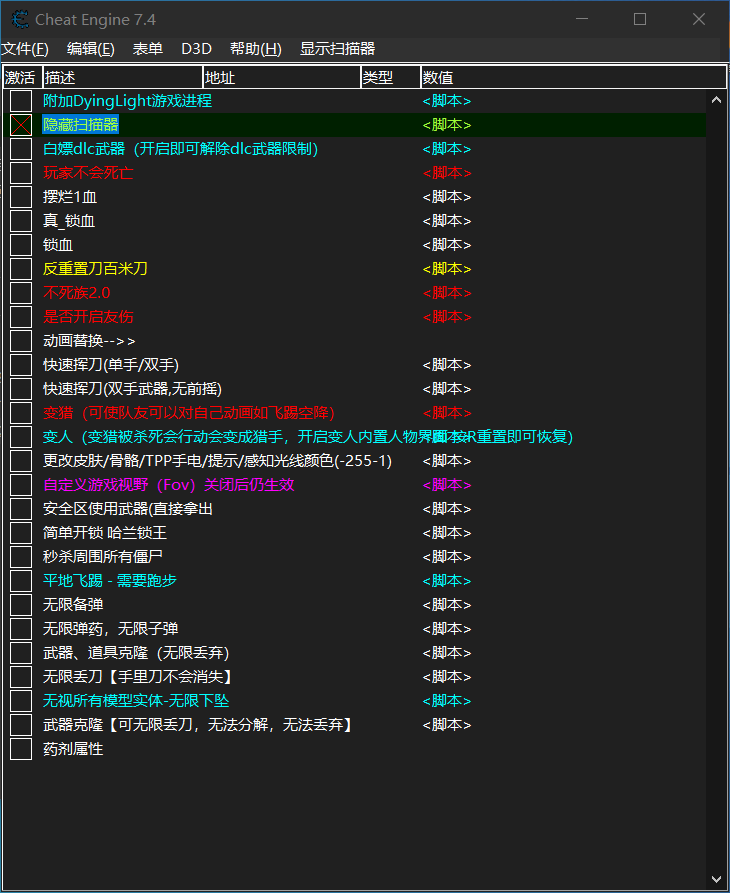730x893 pixels.
Task: Activate 武器、道具克隆 checkbox
Action: tap(21, 653)
